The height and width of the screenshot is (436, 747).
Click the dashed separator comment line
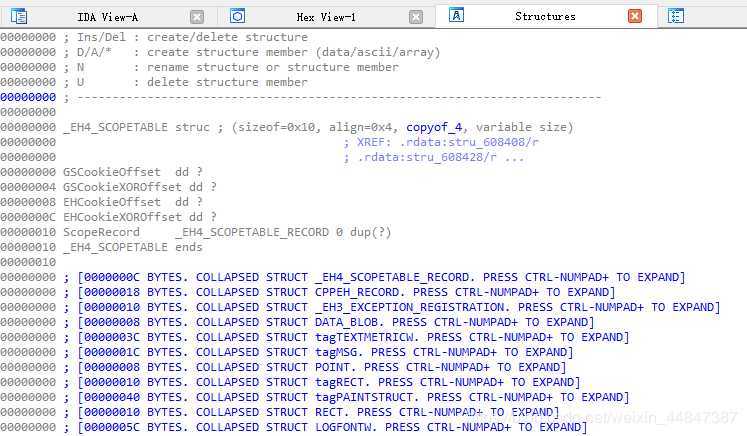coord(333,97)
